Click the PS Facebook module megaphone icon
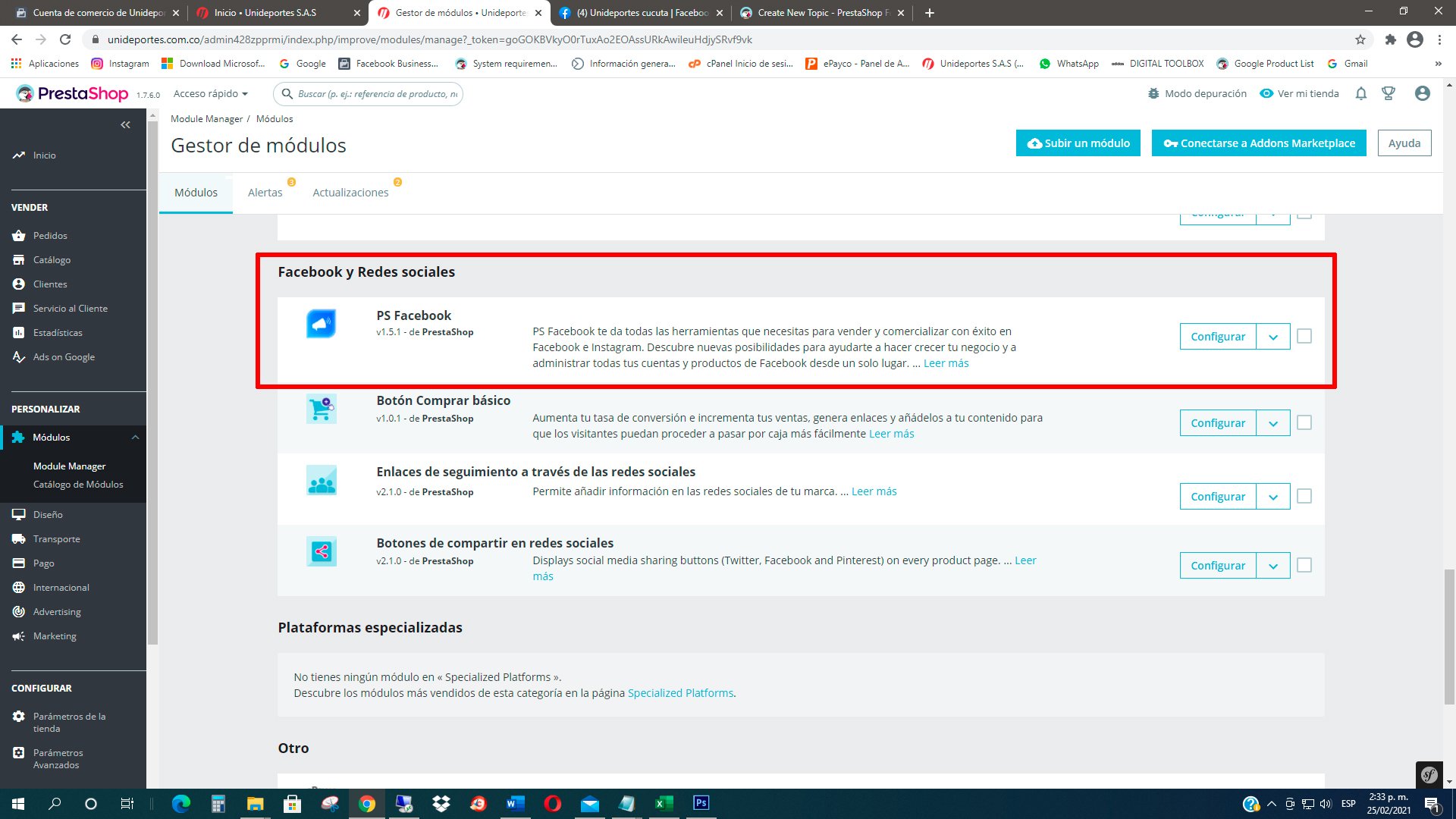Viewport: 1456px width, 819px height. [321, 324]
